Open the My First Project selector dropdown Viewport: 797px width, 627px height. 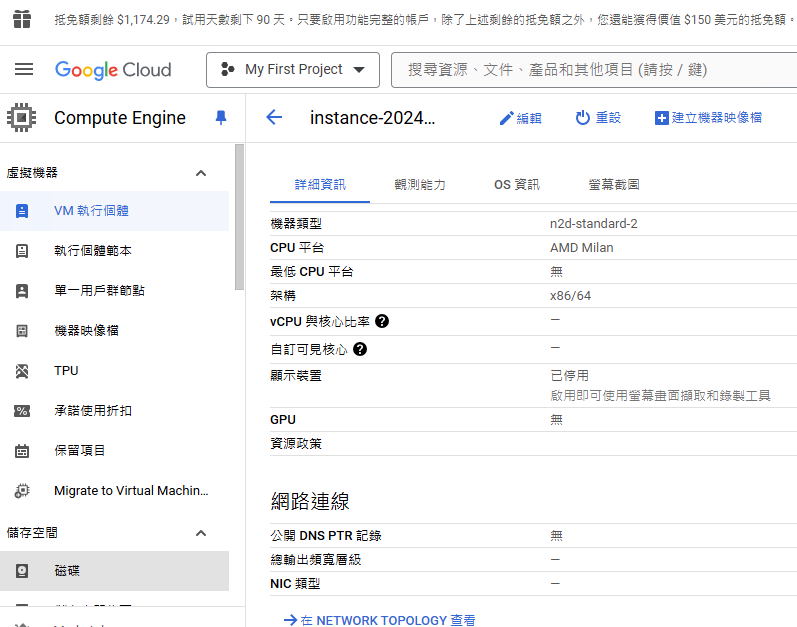click(x=293, y=70)
